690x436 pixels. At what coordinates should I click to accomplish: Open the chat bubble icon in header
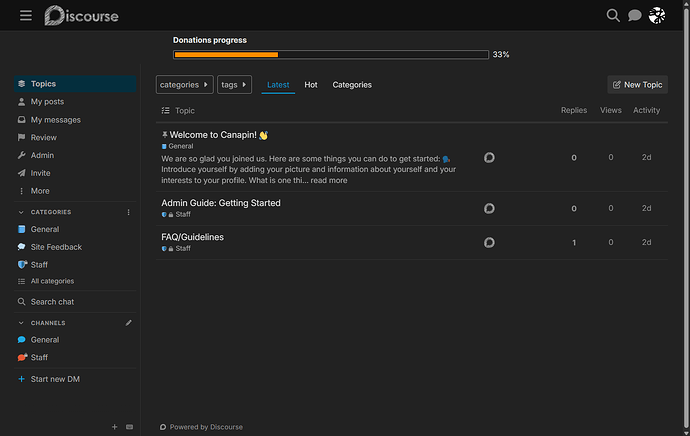[634, 15]
